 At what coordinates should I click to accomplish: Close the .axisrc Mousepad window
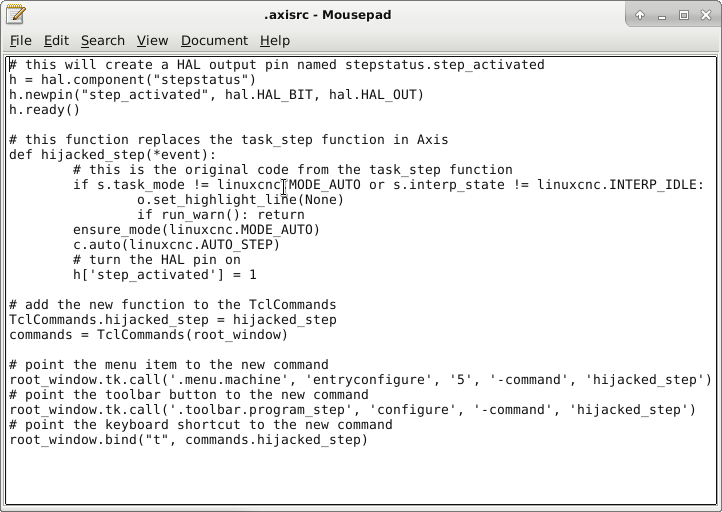coord(706,15)
